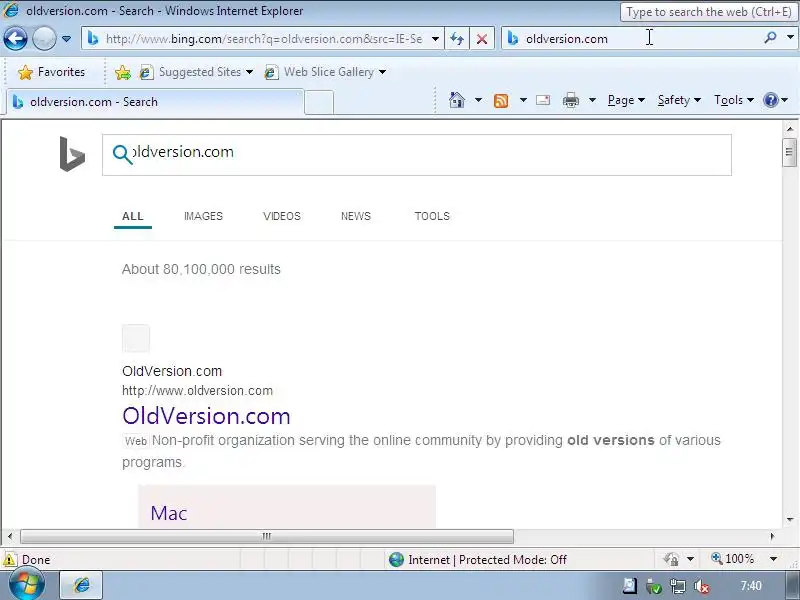Switch to the NEWS tab
The height and width of the screenshot is (600, 800).
(356, 216)
